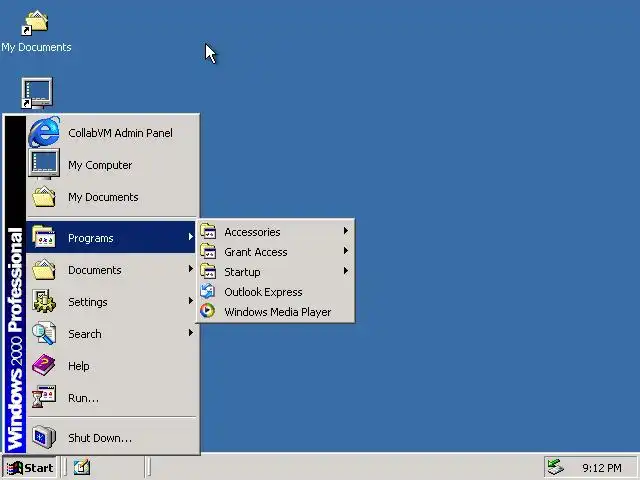Click the Search magnifier icon in Start menu
Viewport: 640px width, 480px height.
(44, 333)
